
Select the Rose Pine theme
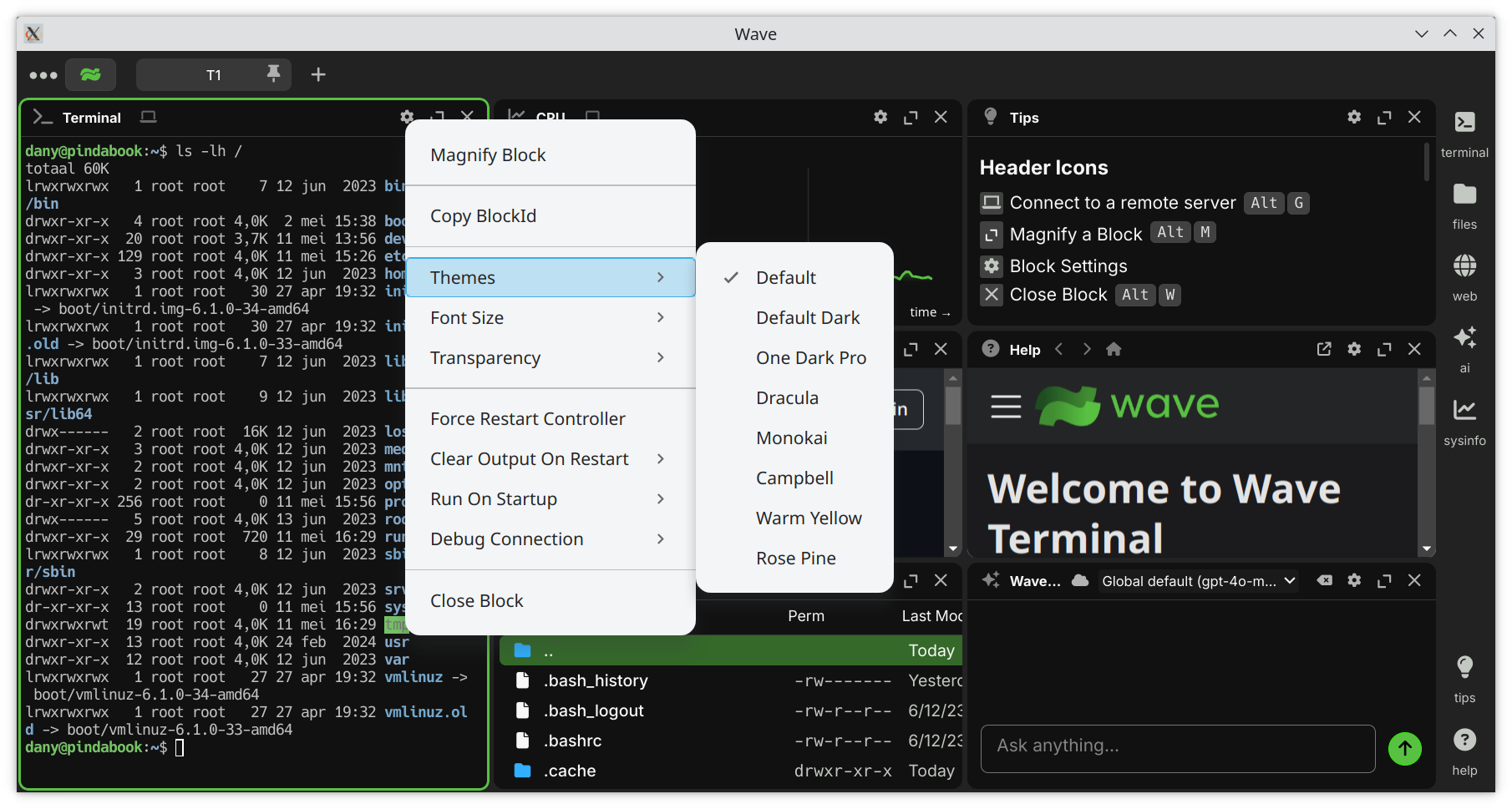[794, 559]
